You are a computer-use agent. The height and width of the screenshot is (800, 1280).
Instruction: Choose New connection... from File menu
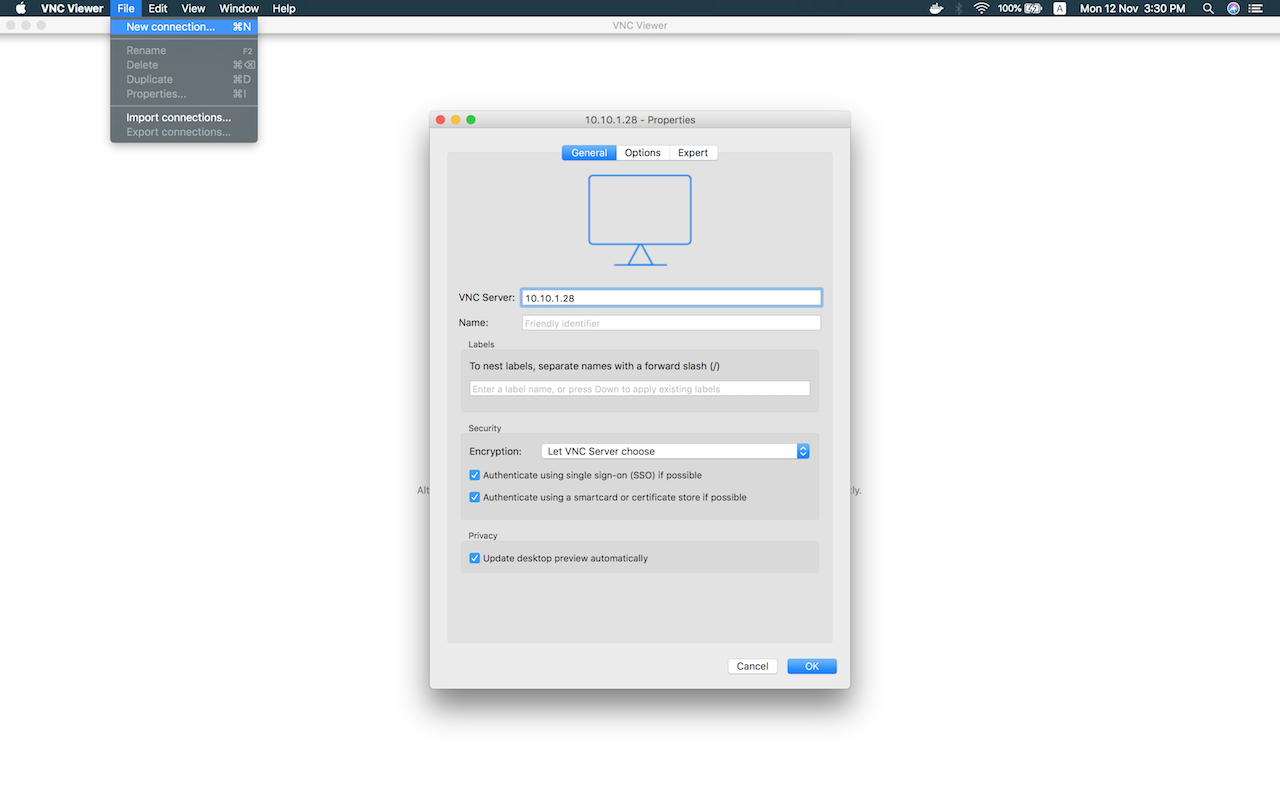coord(184,27)
